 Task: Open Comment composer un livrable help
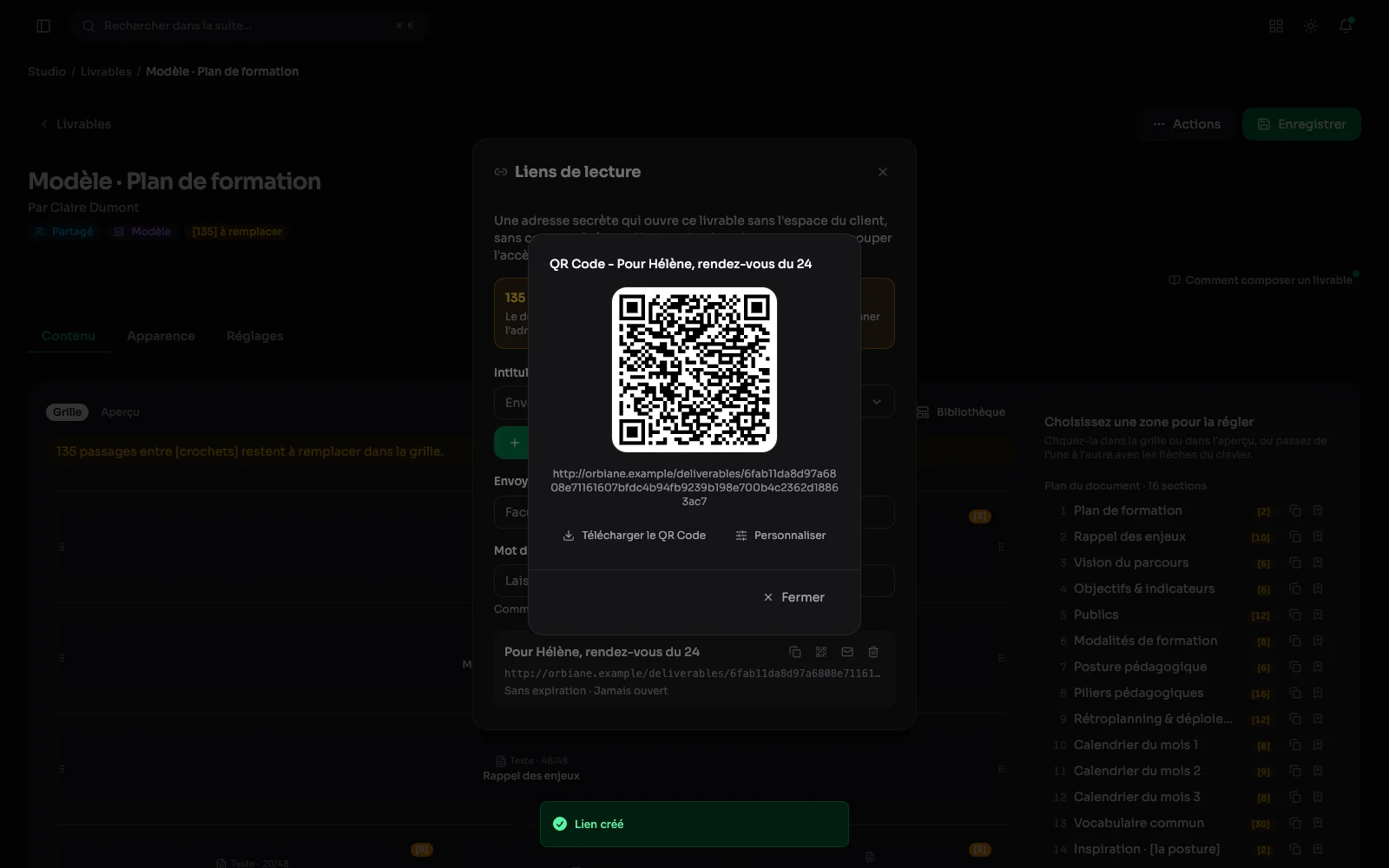pyautogui.click(x=1260, y=279)
